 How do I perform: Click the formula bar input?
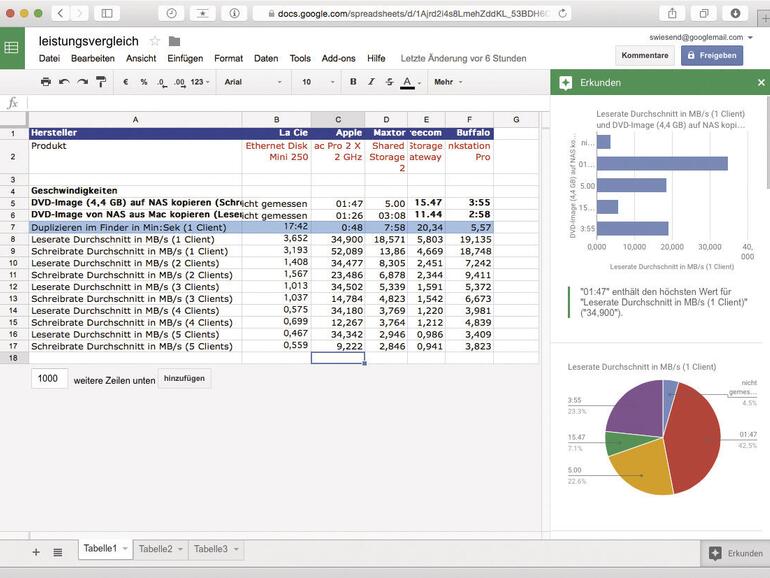(x=288, y=103)
